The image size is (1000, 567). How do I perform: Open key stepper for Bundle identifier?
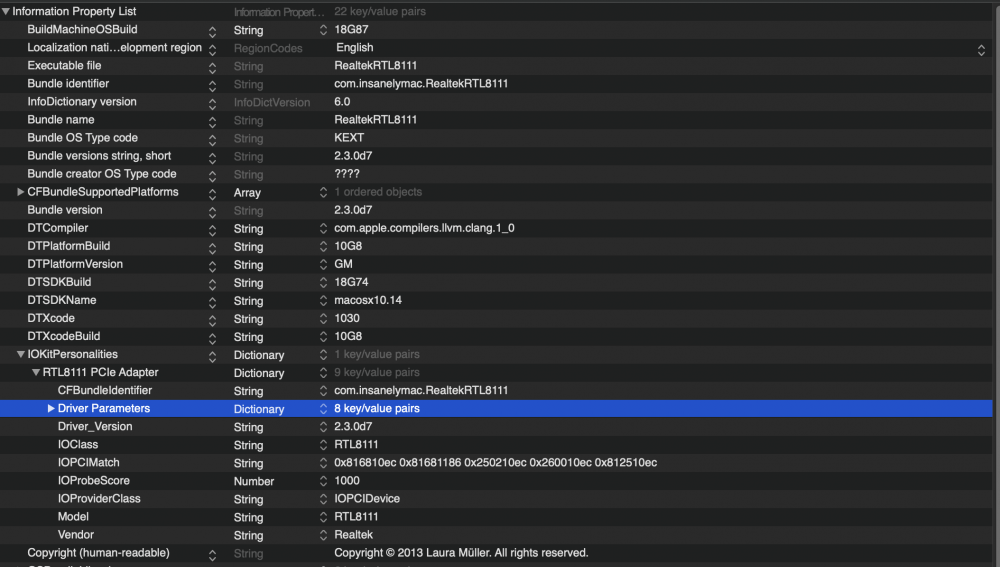212,85
